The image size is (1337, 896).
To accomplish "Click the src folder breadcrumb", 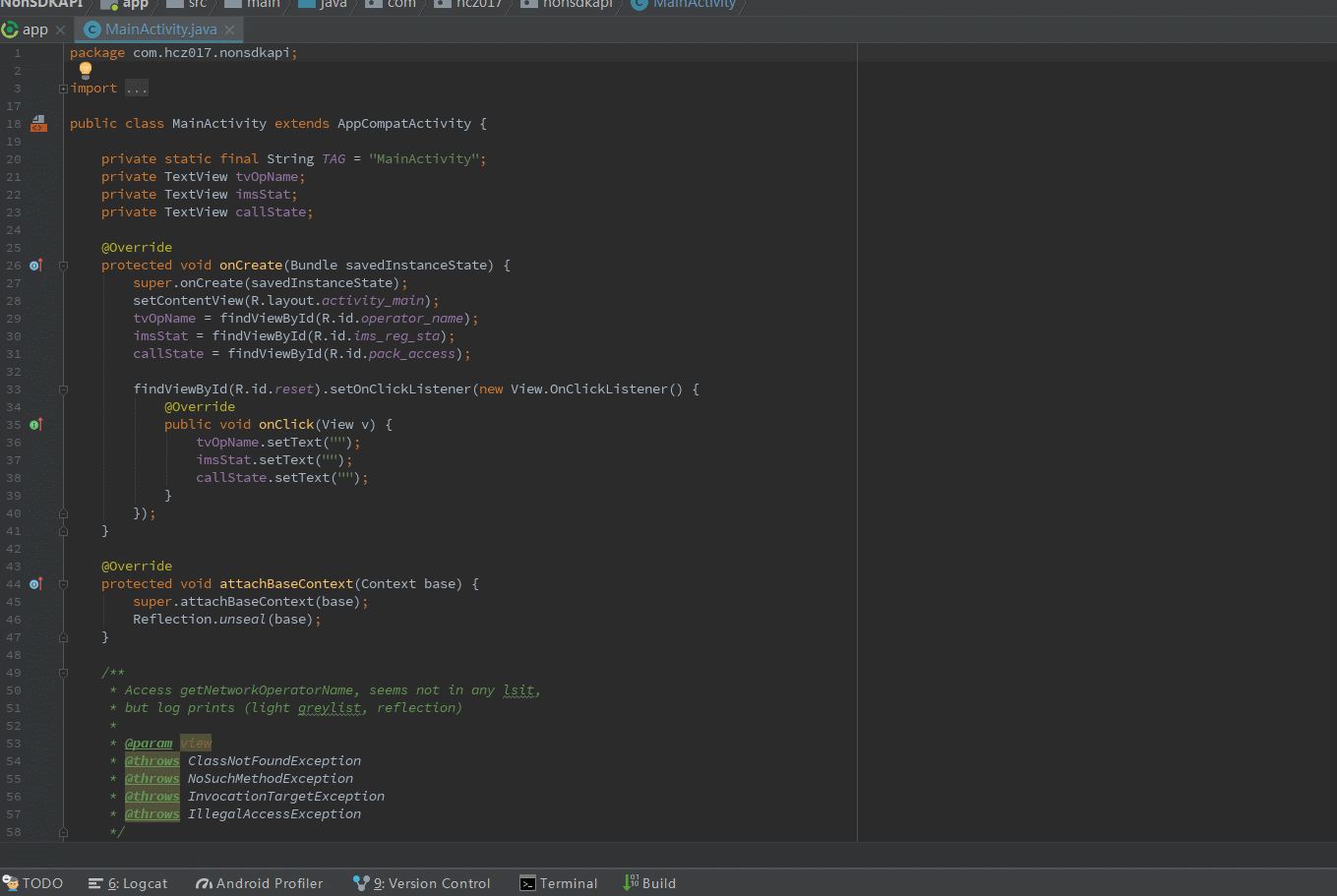I will 187,4.
